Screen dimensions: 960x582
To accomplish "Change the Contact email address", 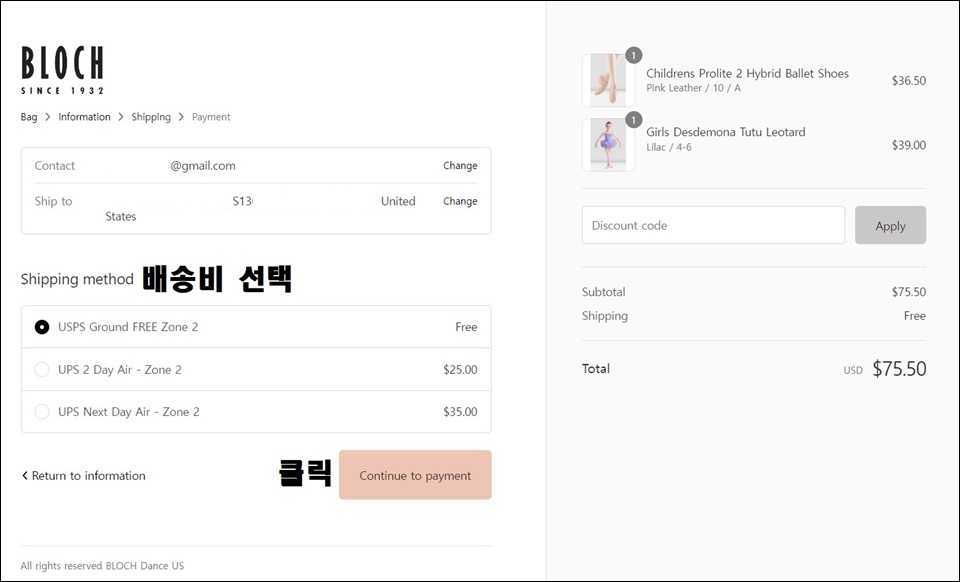I will [460, 165].
